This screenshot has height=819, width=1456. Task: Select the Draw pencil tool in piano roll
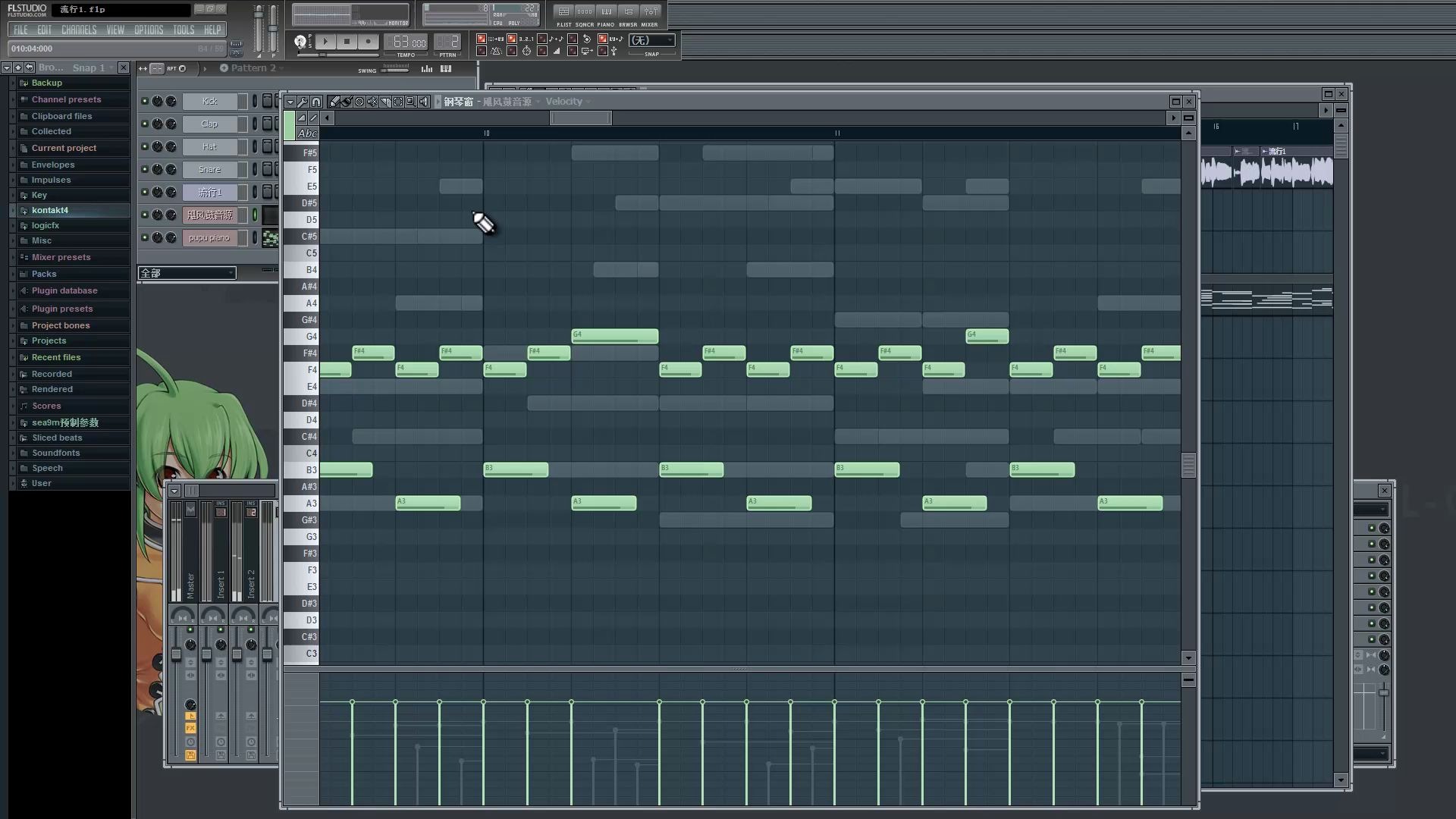[x=334, y=102]
